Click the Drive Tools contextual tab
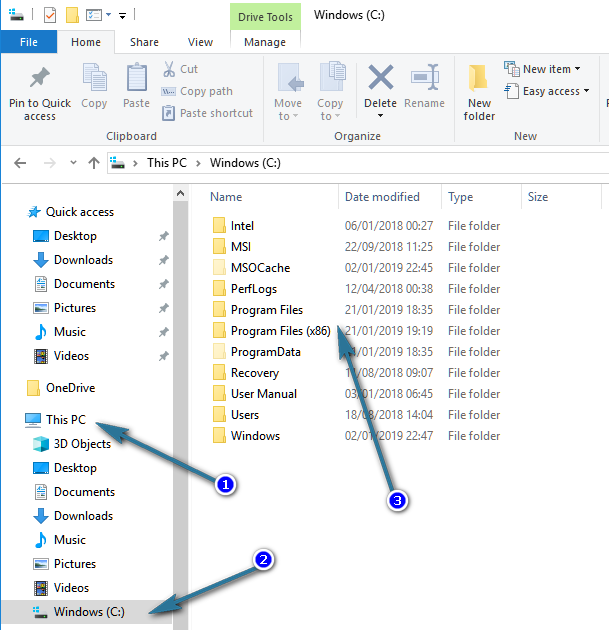Viewport: 609px width, 630px height. coord(265,17)
